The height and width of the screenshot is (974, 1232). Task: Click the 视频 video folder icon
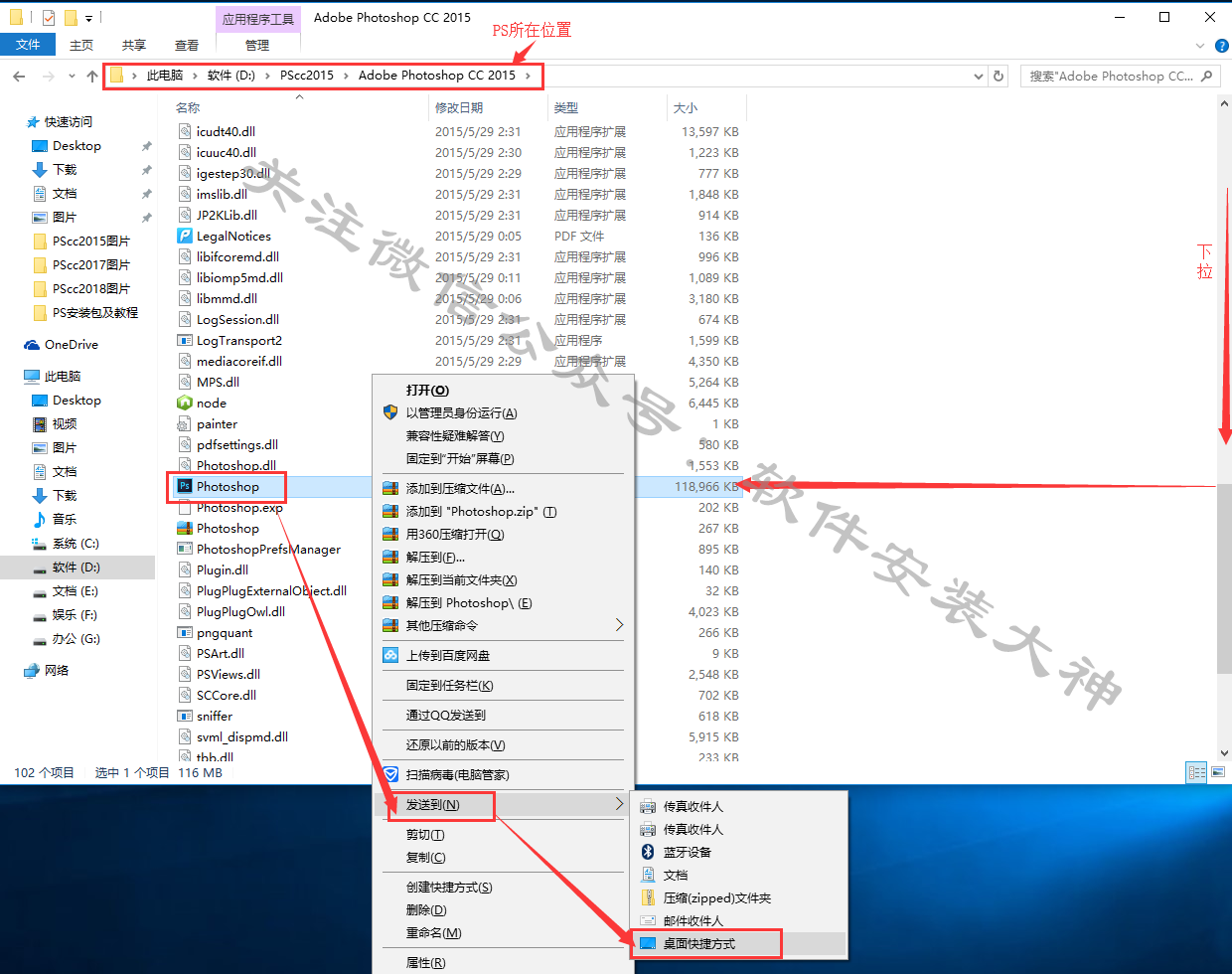tap(40, 423)
